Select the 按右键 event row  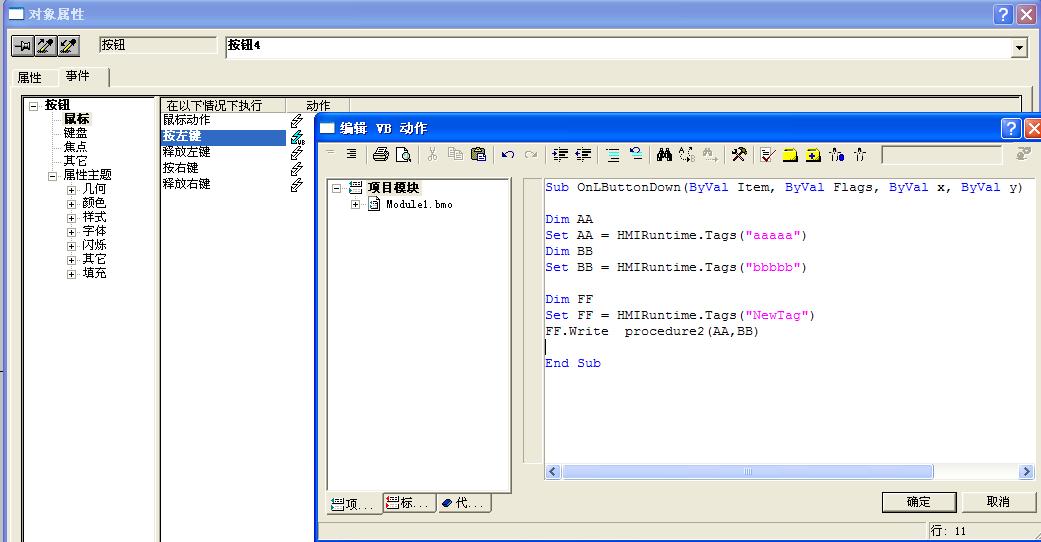tap(223, 168)
